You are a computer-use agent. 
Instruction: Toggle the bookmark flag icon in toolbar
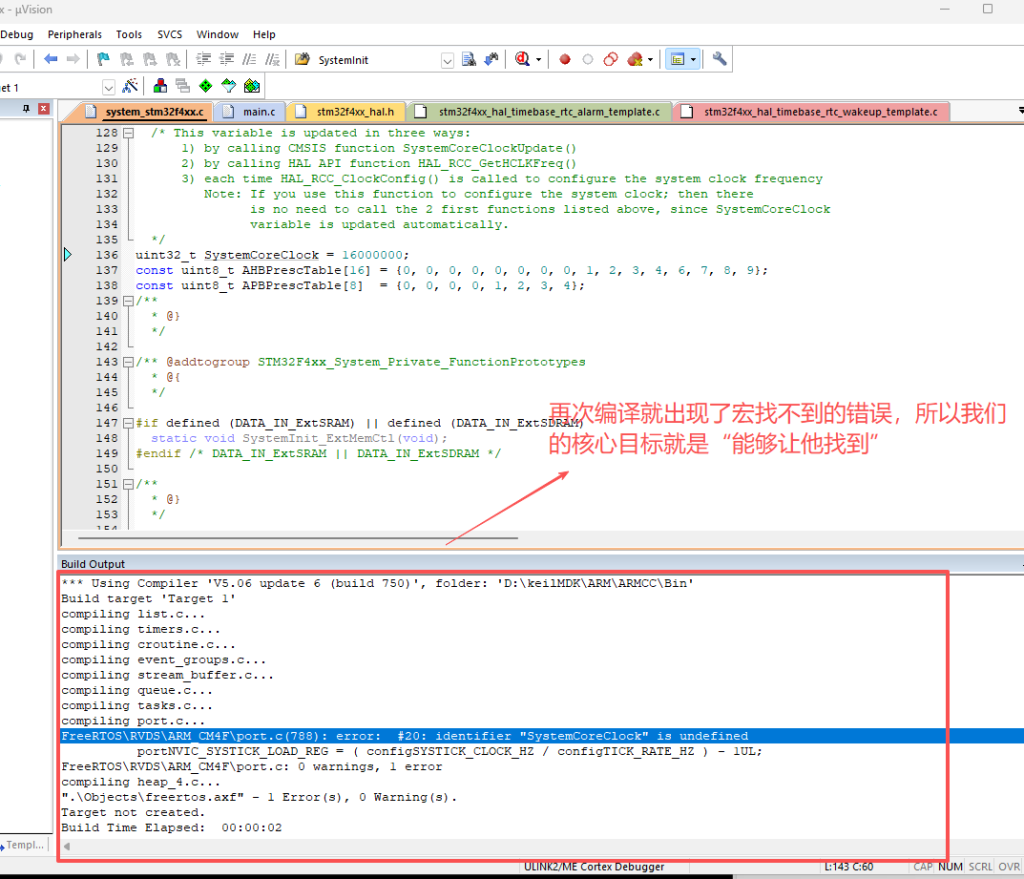103,60
